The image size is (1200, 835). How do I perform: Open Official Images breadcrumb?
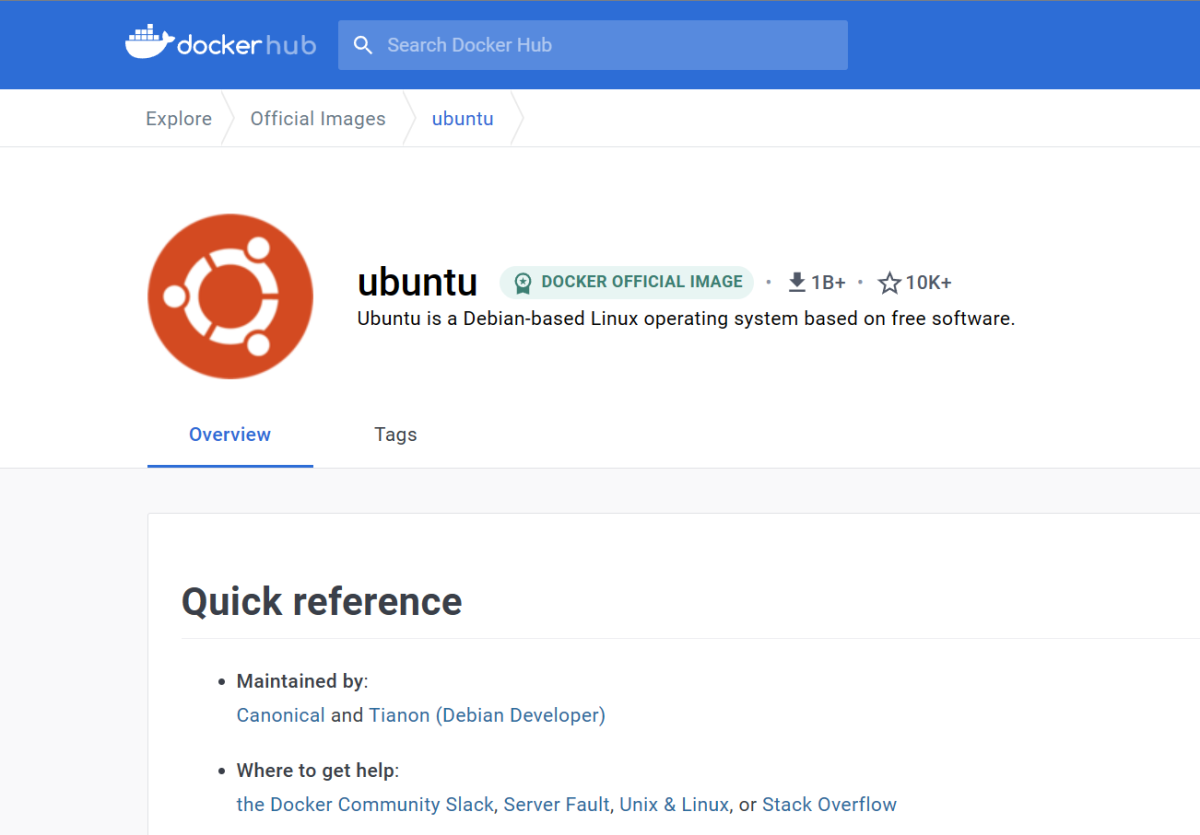318,119
